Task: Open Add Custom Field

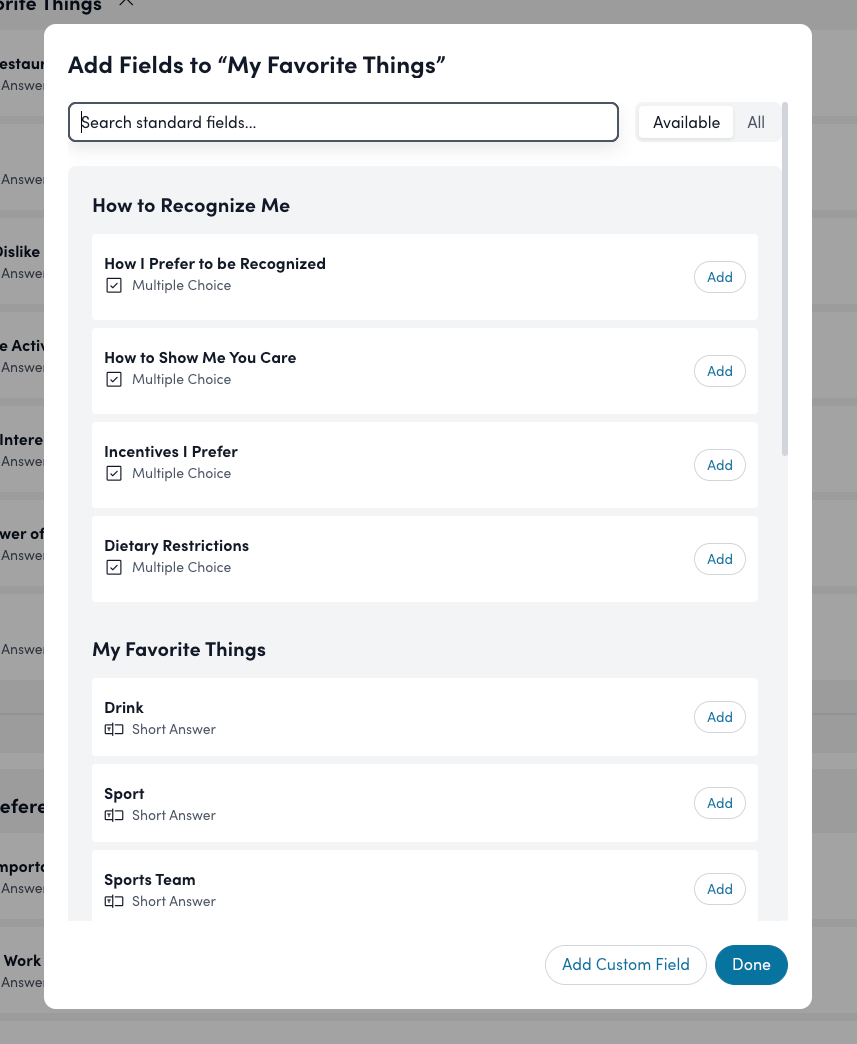Action: 626,965
